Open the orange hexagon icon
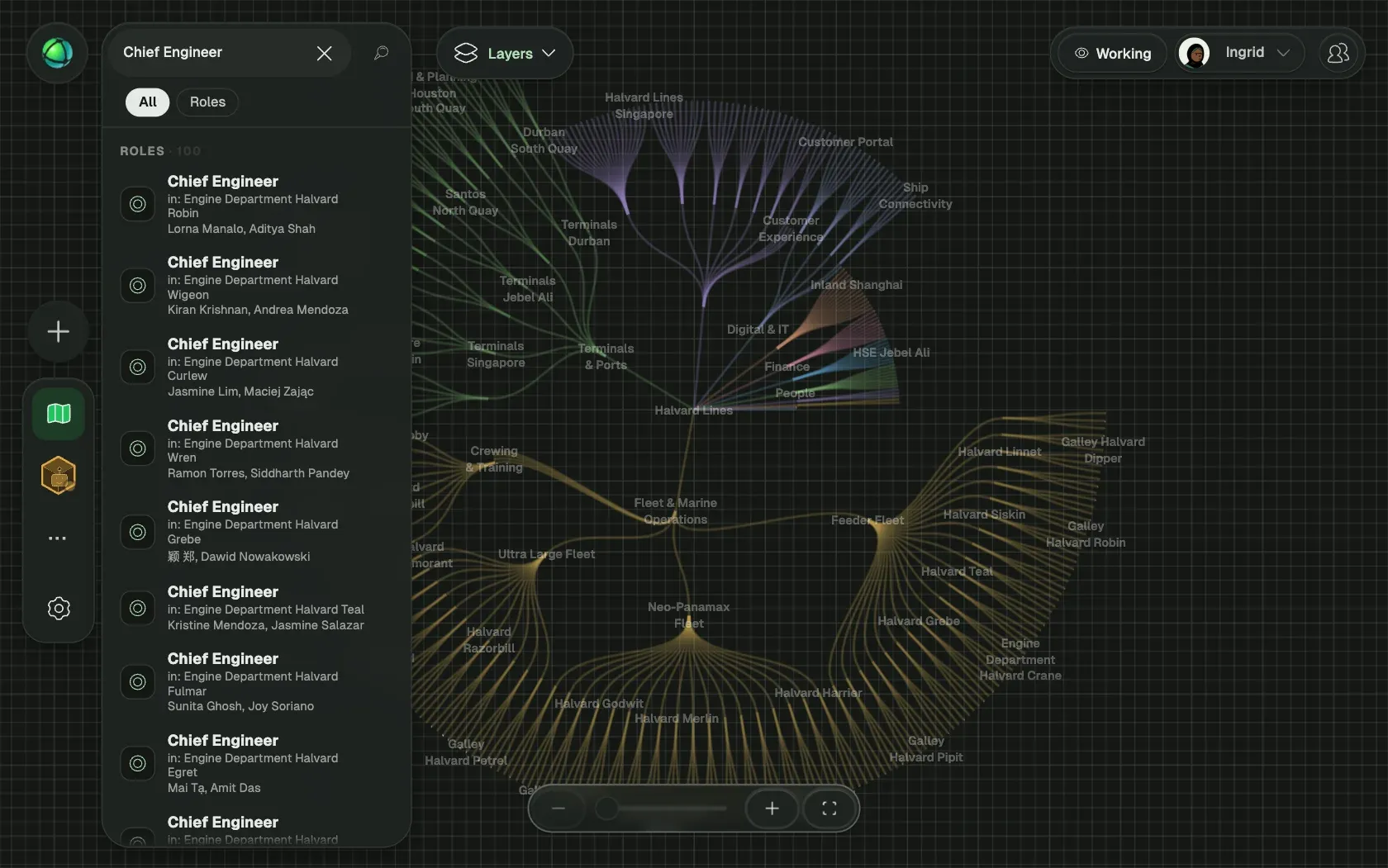Viewport: 1388px width, 868px height. (58, 476)
